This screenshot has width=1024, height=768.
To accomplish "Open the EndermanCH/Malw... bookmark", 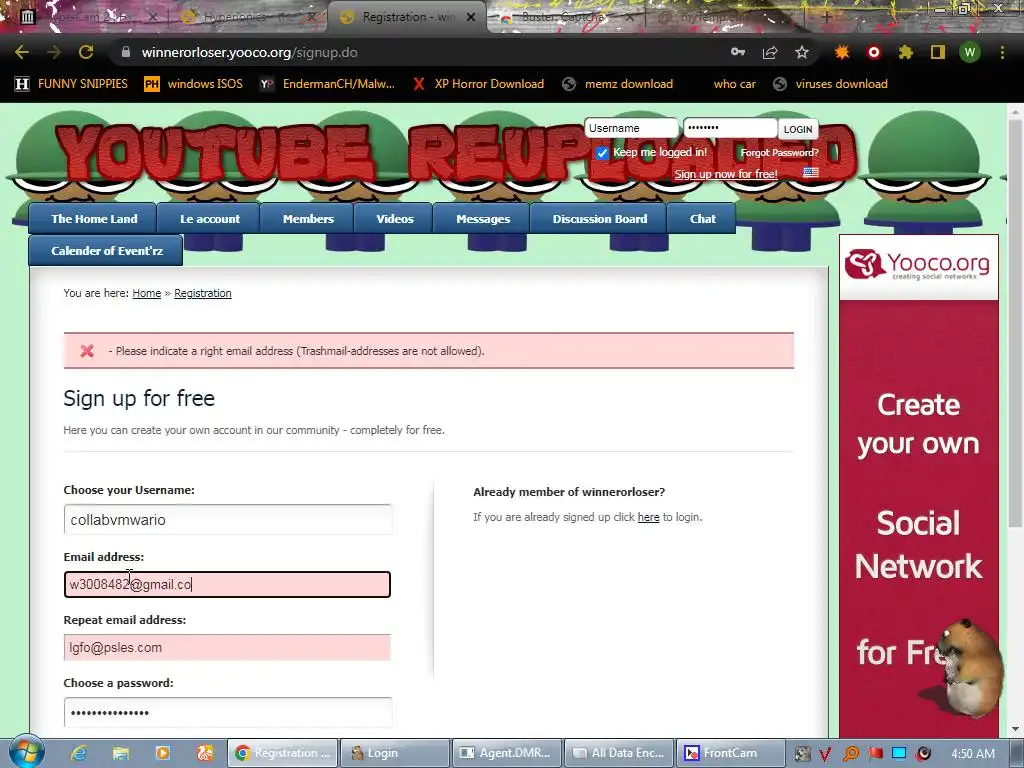I will 327,84.
